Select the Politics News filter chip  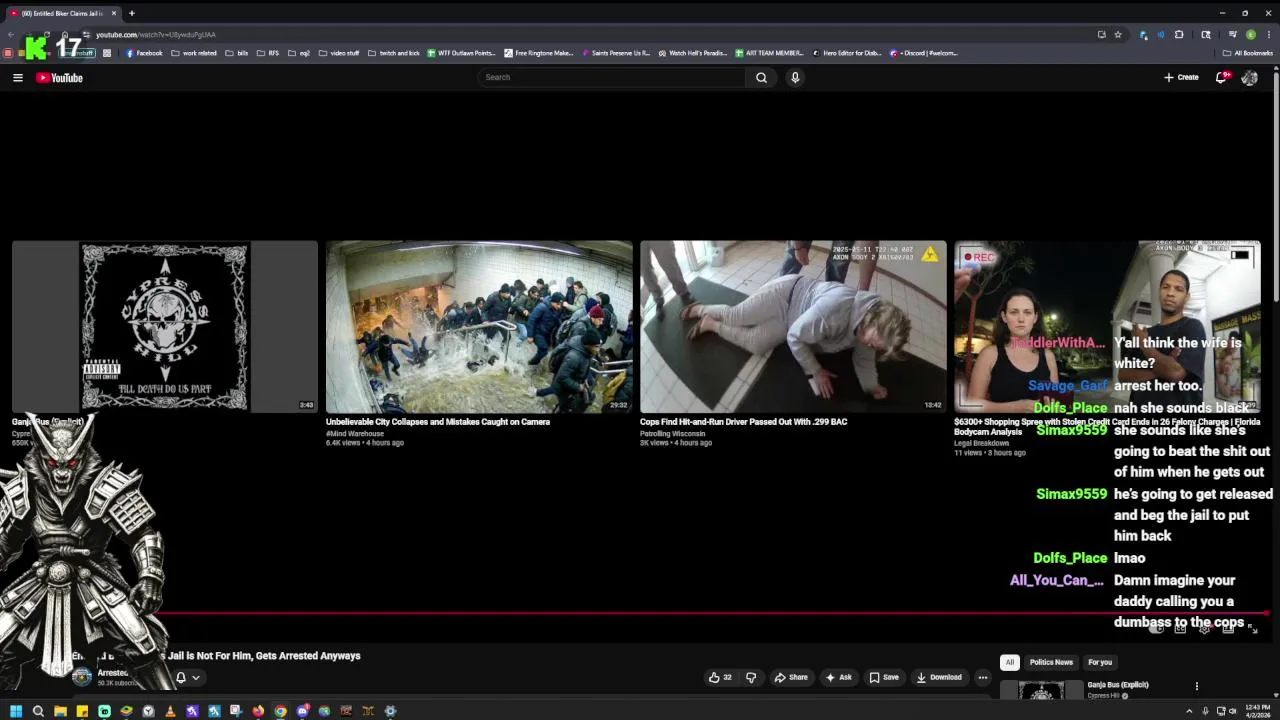(1051, 662)
